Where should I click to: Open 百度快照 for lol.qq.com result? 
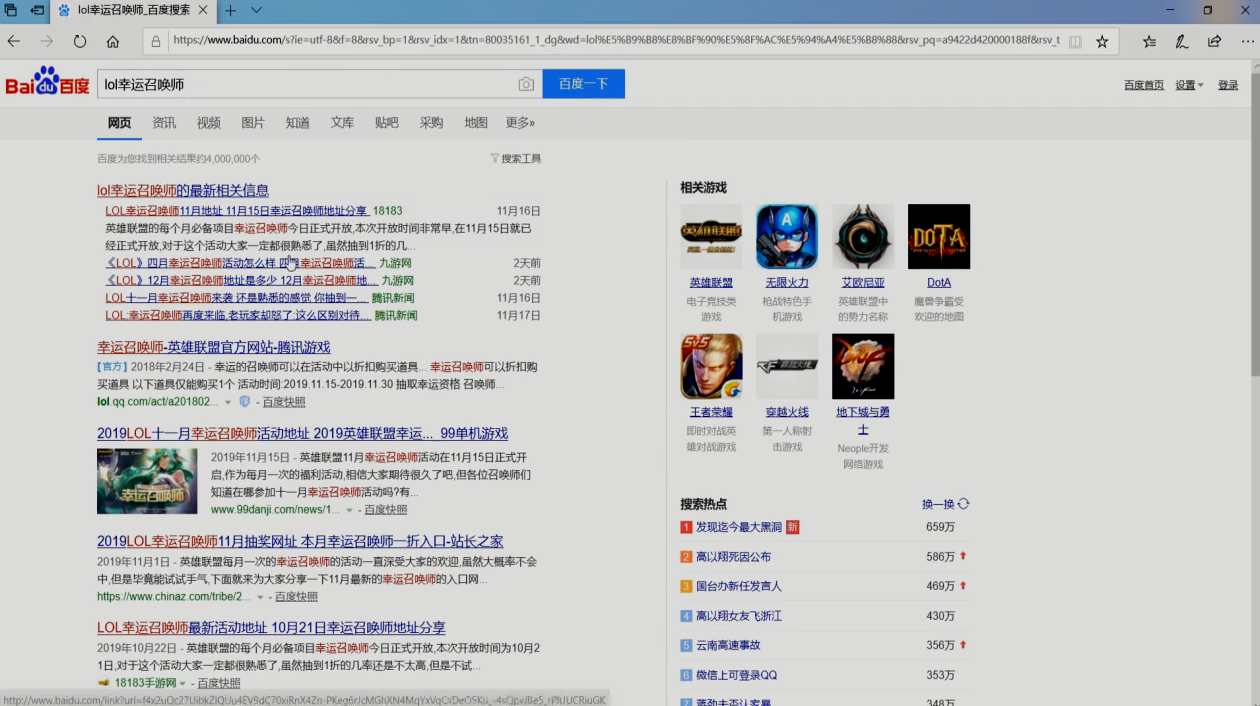pos(284,401)
